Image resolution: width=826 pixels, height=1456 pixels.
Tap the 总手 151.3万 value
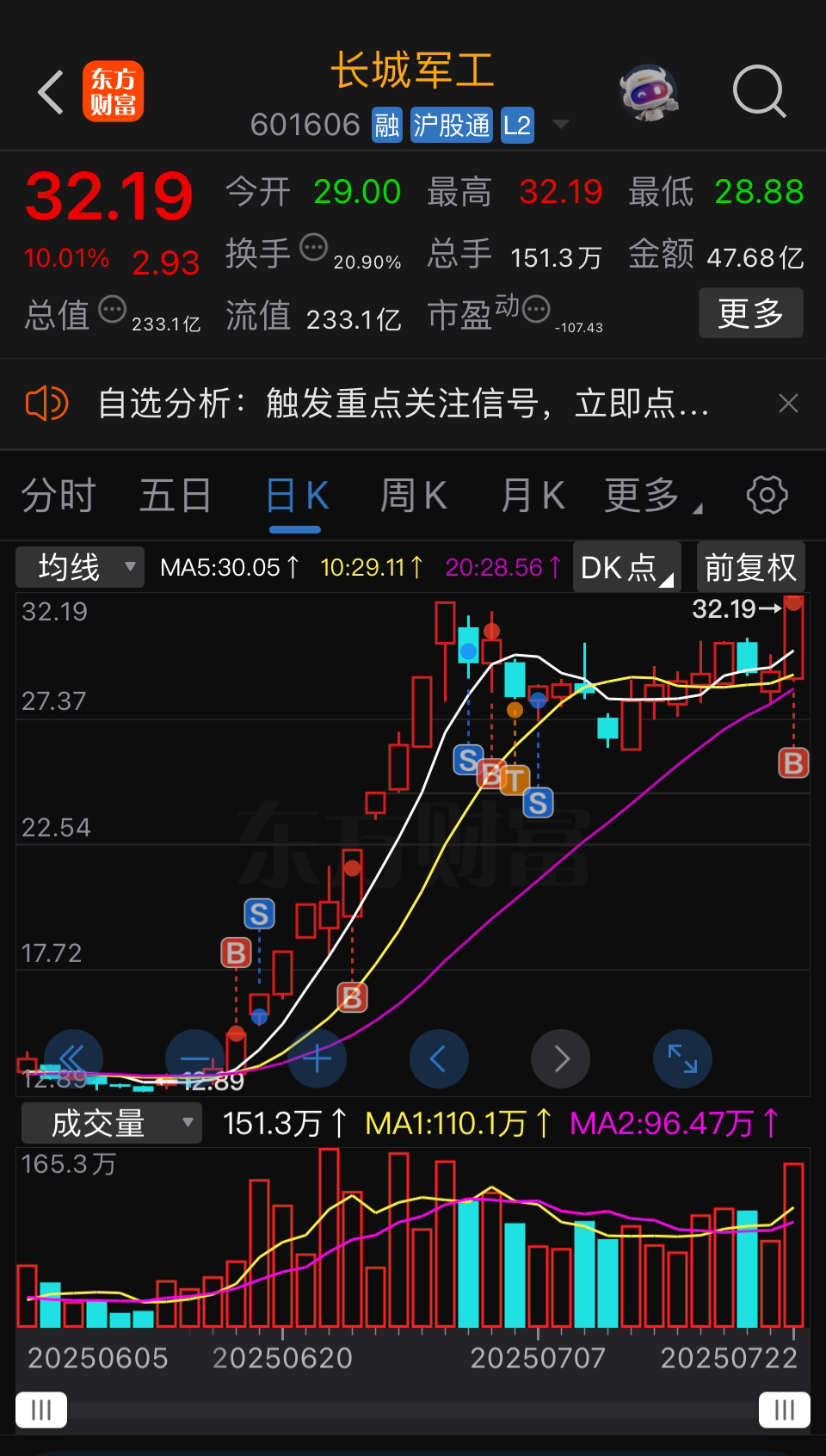(x=556, y=257)
